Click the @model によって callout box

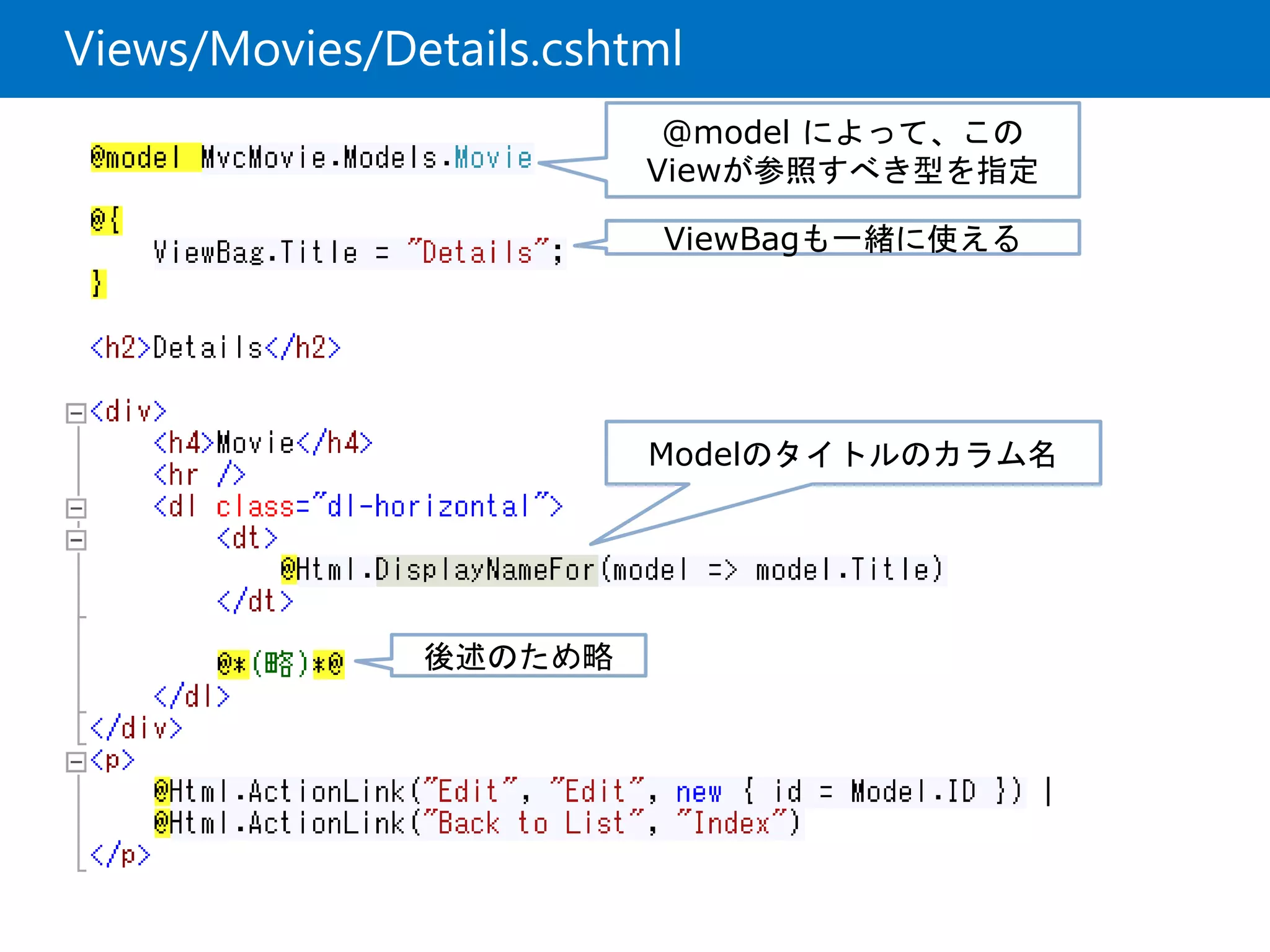(843, 151)
